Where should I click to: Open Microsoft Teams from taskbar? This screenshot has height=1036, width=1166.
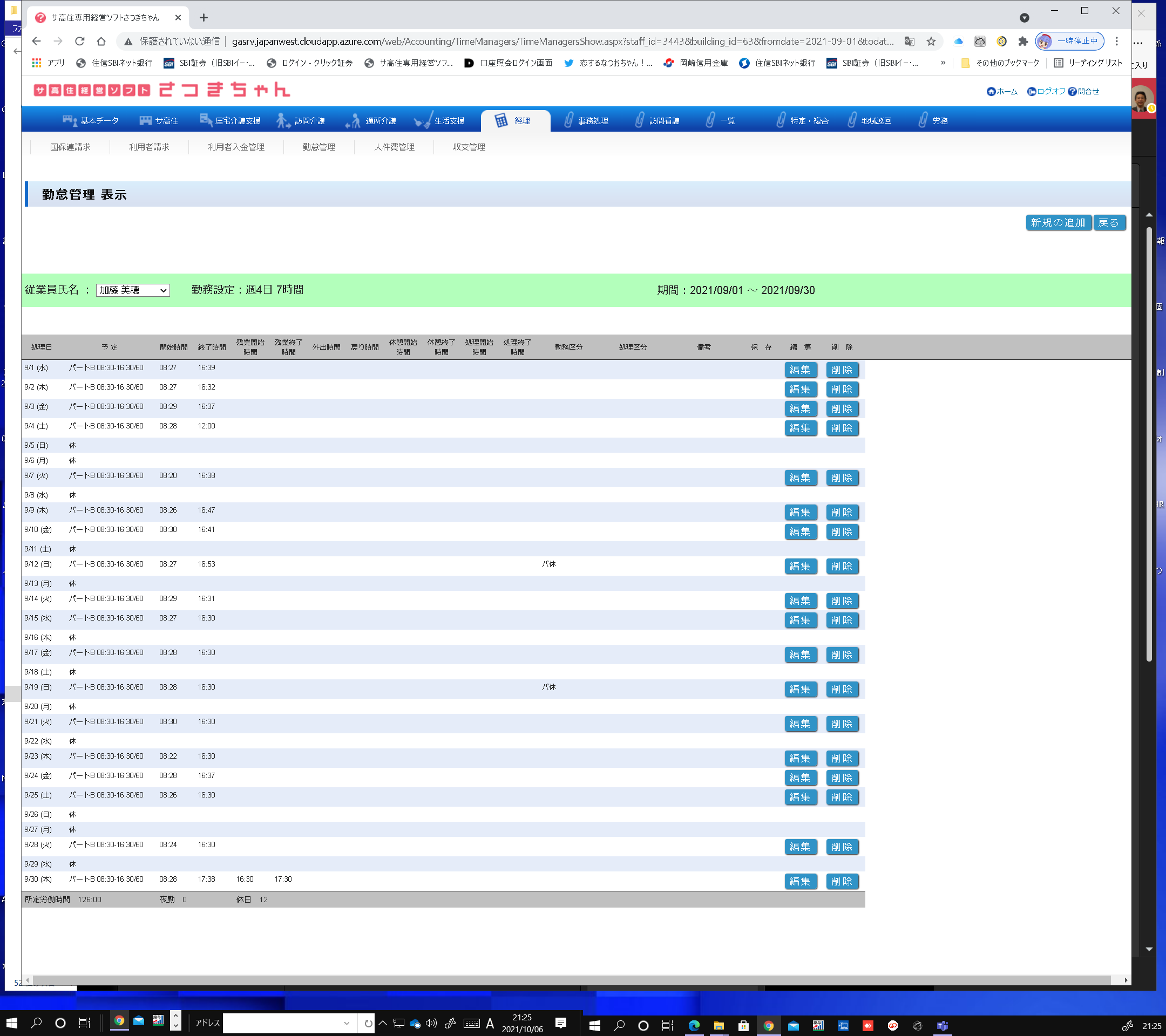pos(942,1025)
